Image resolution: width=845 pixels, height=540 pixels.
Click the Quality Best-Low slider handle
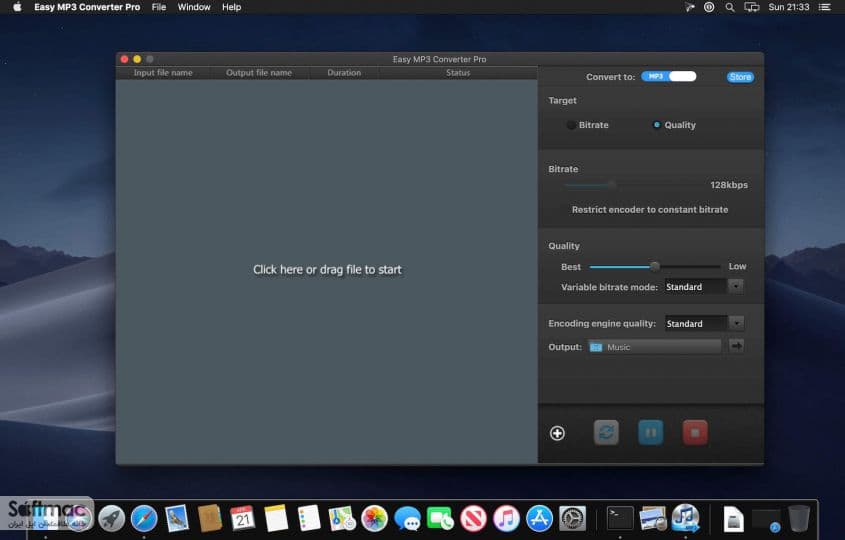point(655,266)
